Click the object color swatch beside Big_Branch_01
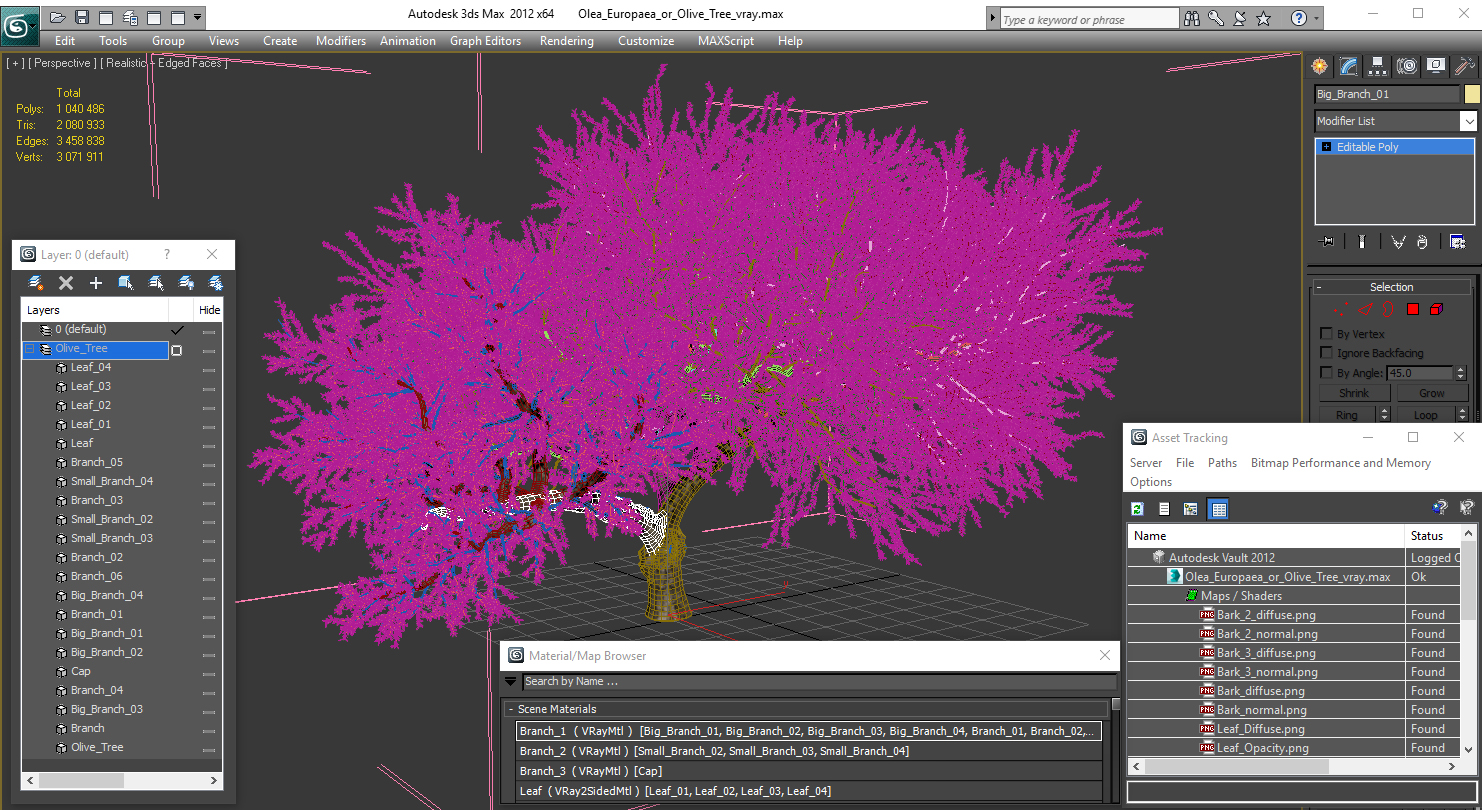Image resolution: width=1482 pixels, height=810 pixels. coord(1471,94)
